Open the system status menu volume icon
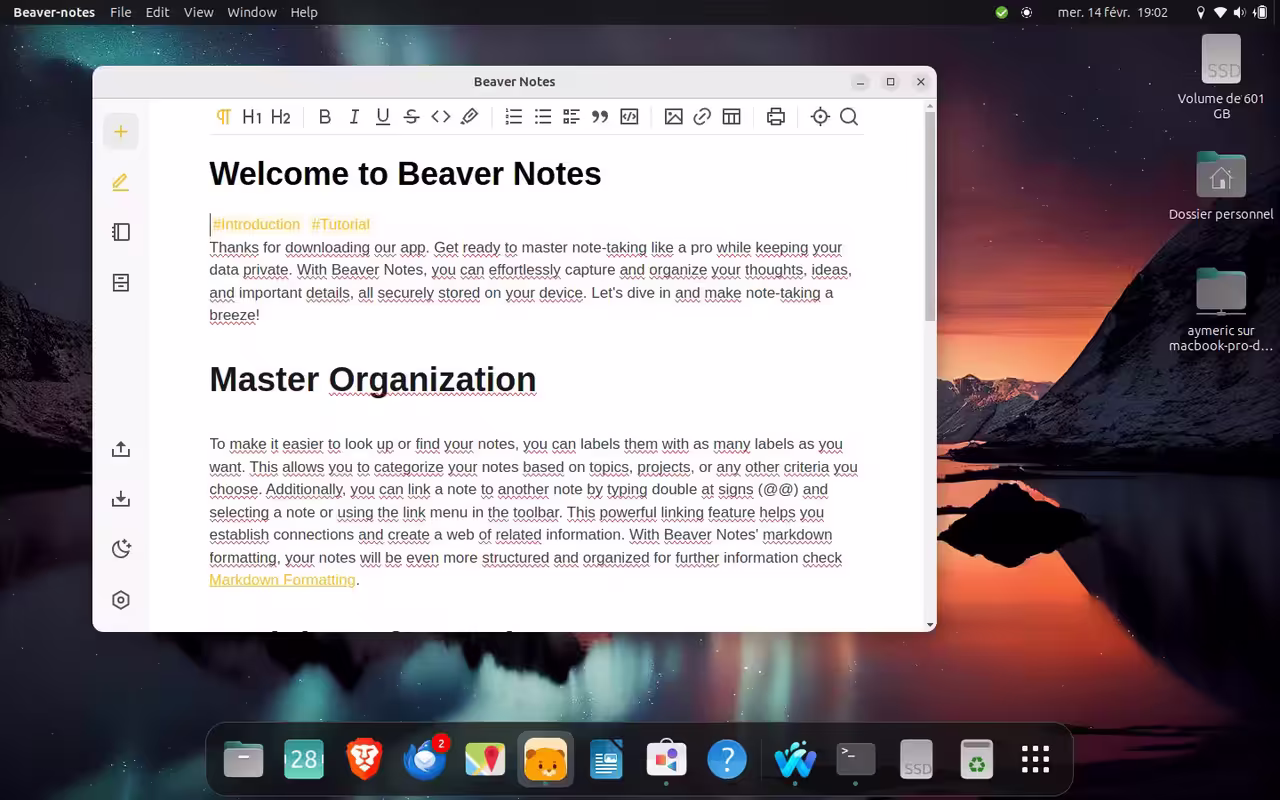This screenshot has width=1280, height=800. point(1240,12)
